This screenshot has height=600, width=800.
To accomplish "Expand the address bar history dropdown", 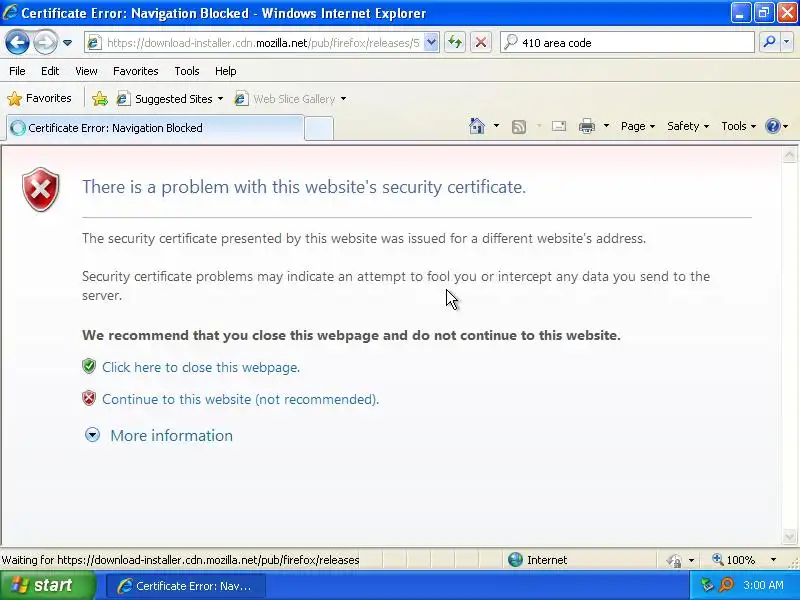I will (x=431, y=43).
